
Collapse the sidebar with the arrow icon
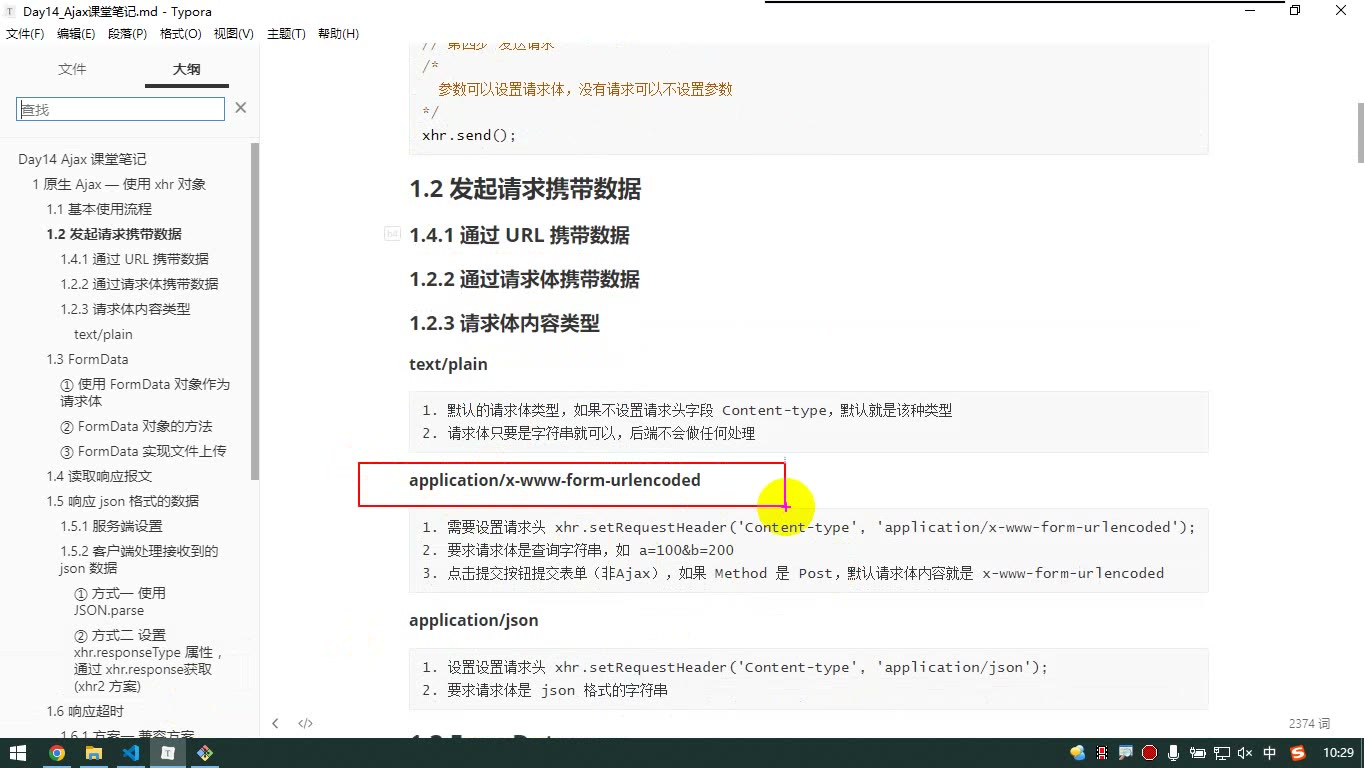tap(275, 723)
